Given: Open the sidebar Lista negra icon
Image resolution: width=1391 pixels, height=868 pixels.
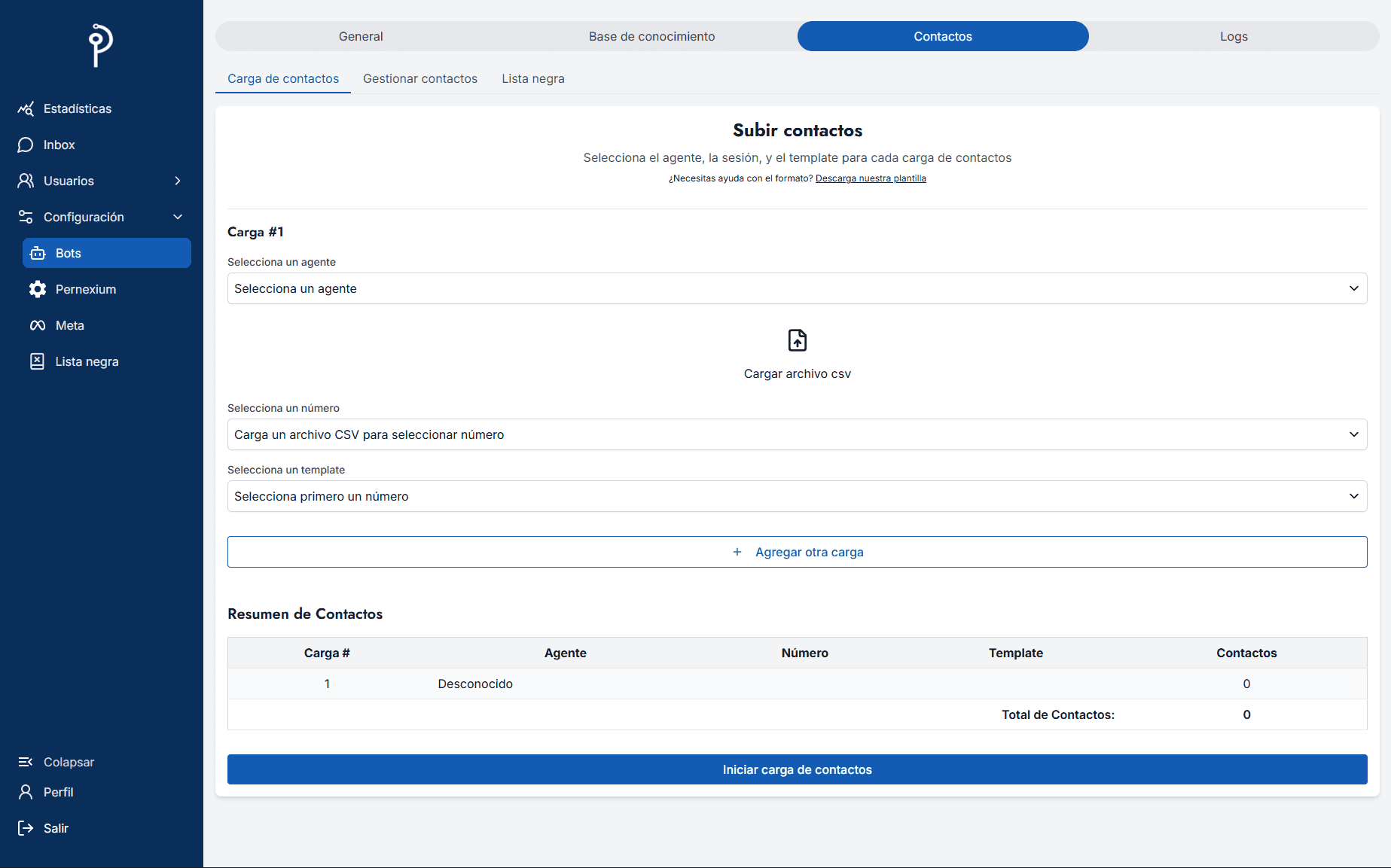Looking at the screenshot, I should coord(37,361).
